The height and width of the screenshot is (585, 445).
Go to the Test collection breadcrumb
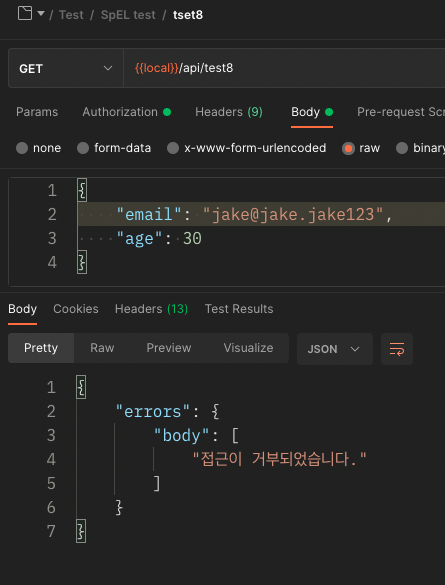tap(71, 15)
